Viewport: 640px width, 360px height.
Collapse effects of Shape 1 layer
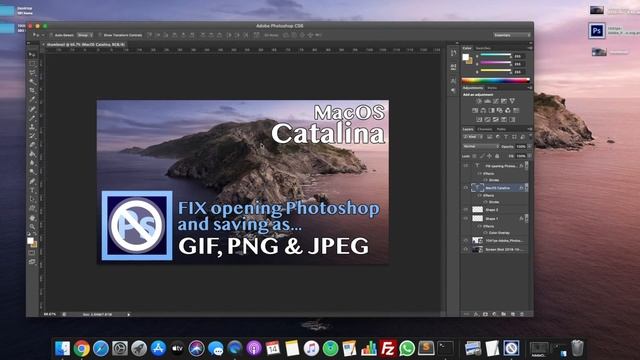pyautogui.click(x=527, y=218)
